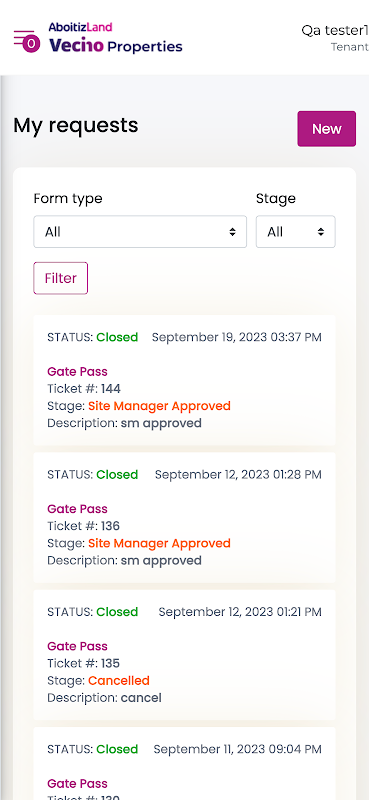Image resolution: width=369 pixels, height=800 pixels.
Task: Click Gate Pass title on ticket 144
Action: click(x=77, y=371)
